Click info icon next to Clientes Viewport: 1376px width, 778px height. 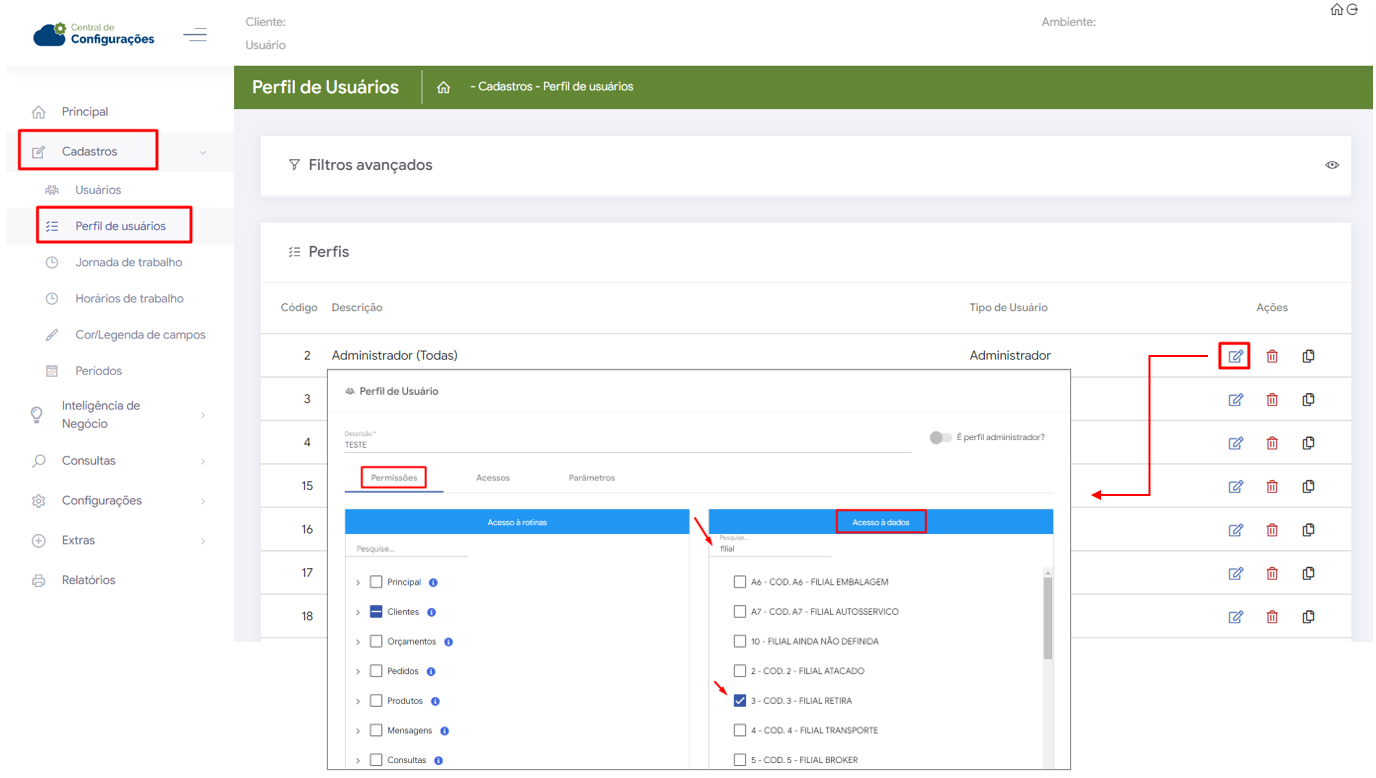(x=432, y=612)
